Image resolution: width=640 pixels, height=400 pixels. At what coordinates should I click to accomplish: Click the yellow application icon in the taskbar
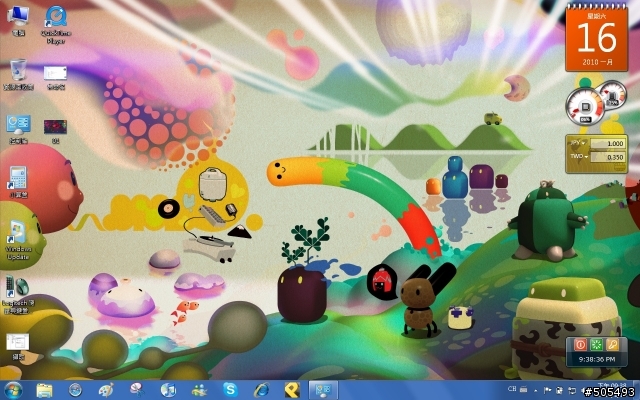point(292,390)
